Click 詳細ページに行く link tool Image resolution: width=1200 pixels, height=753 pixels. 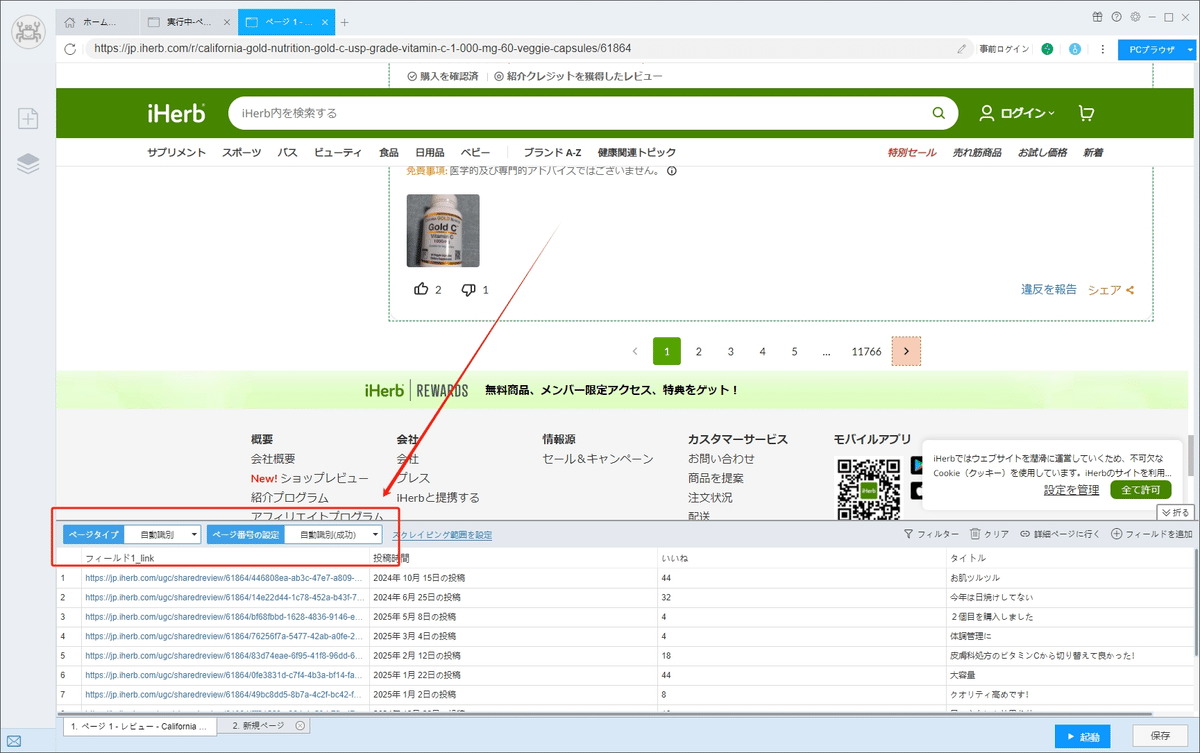click(x=1060, y=534)
